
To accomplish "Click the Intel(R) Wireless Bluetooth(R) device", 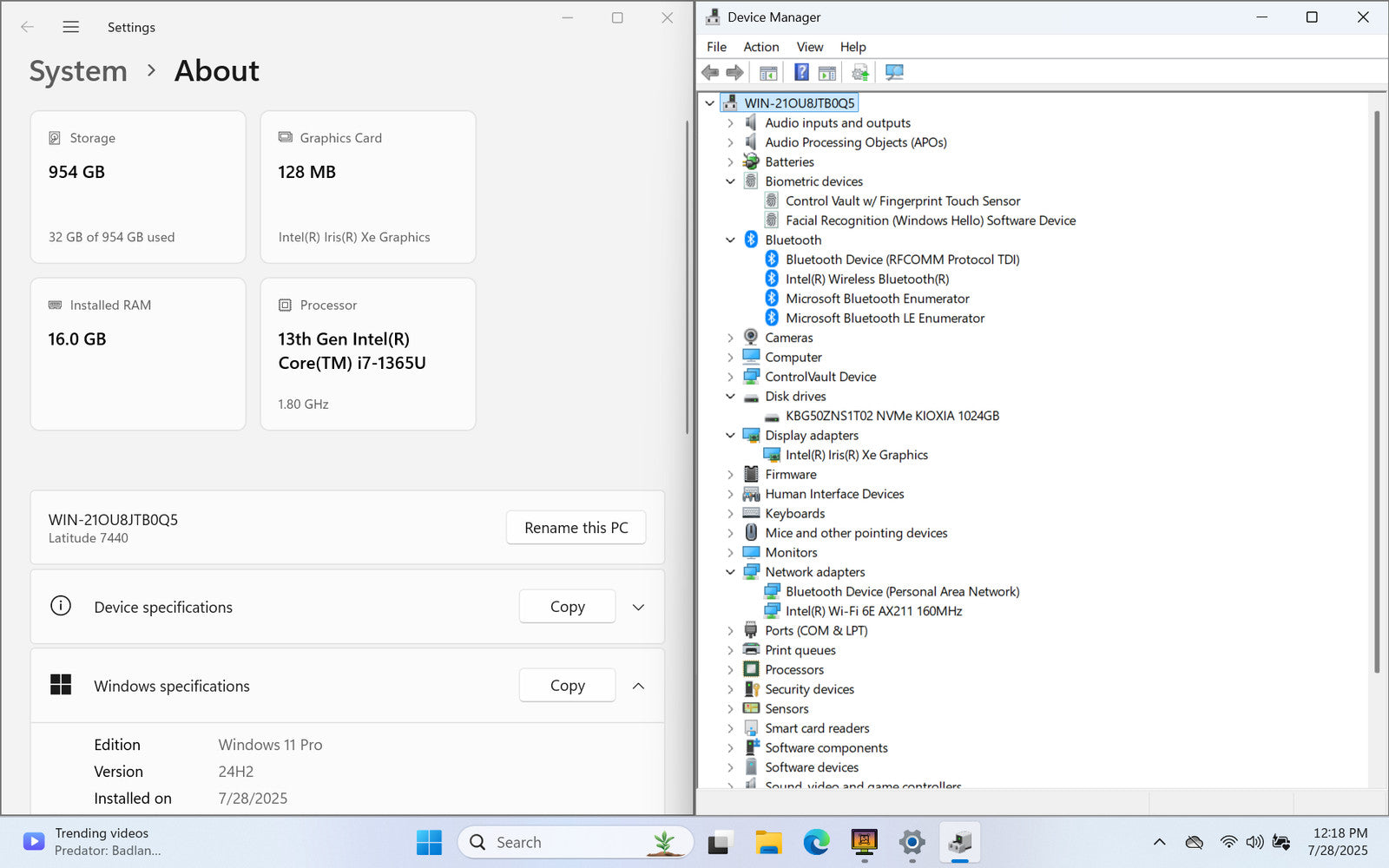I will [866, 279].
